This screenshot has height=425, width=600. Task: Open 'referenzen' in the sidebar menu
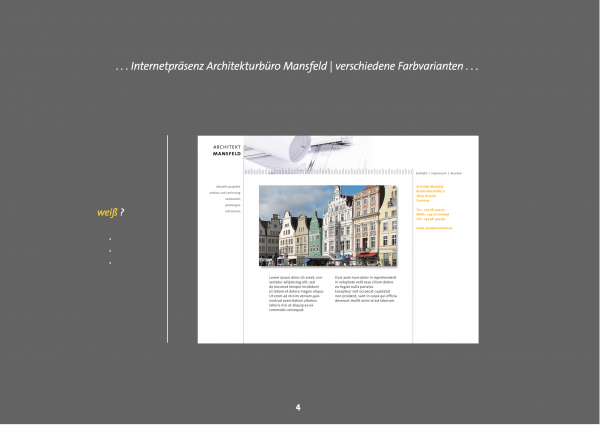pos(232,211)
